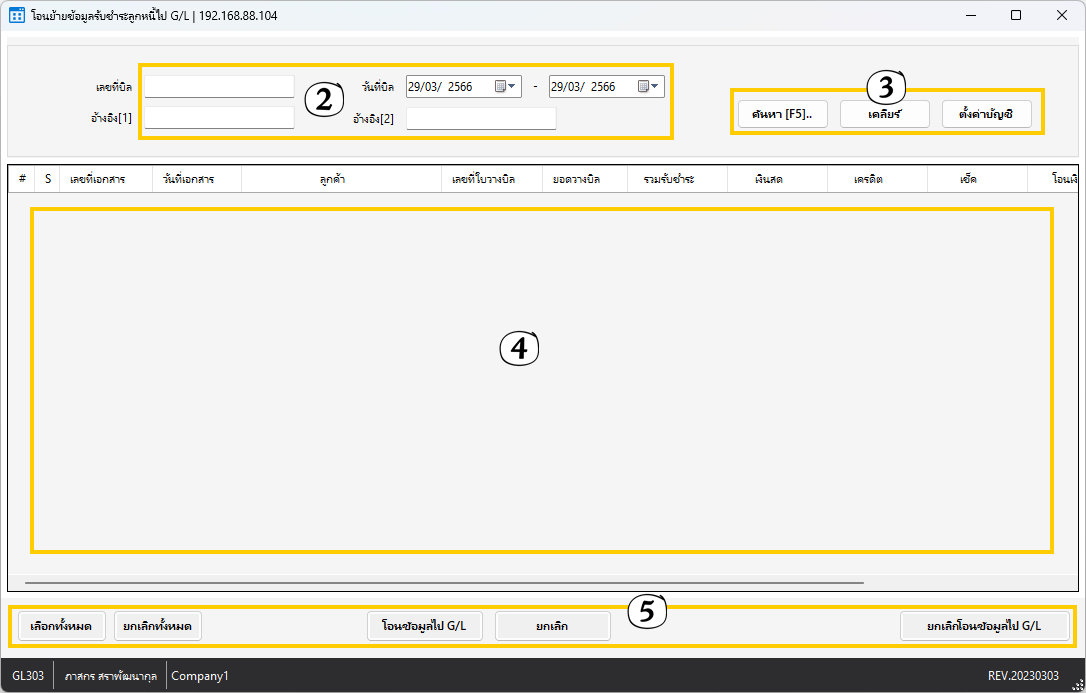Click the app icon in the title bar
Screen dimensions: 1086x693
(x=16, y=15)
